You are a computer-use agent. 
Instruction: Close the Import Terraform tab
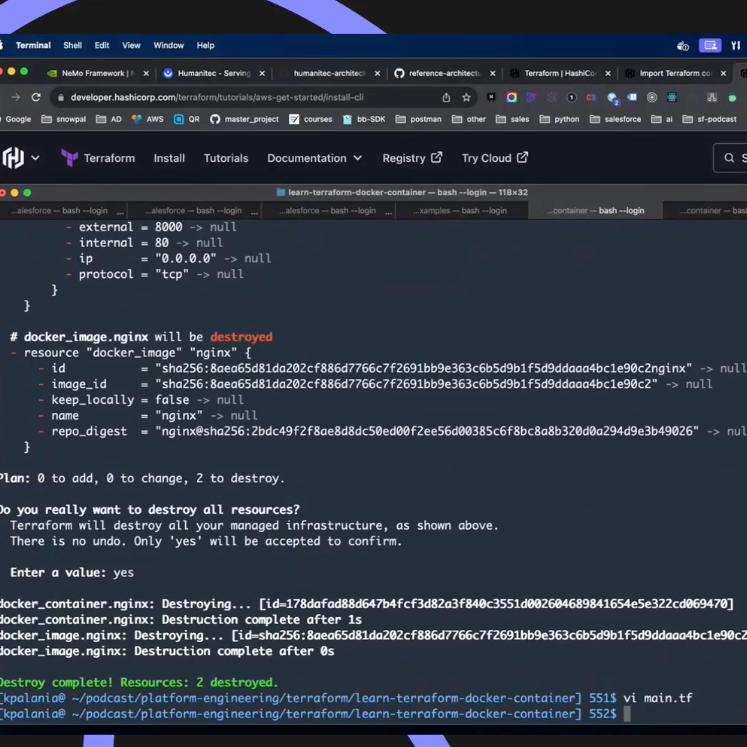coord(723,73)
